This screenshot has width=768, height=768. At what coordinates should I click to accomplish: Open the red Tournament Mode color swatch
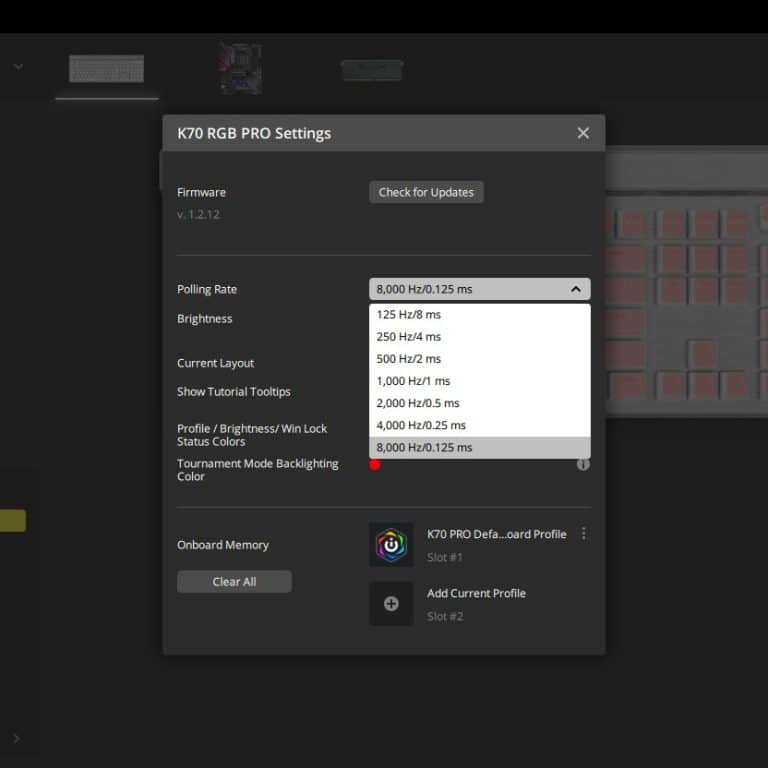click(375, 464)
